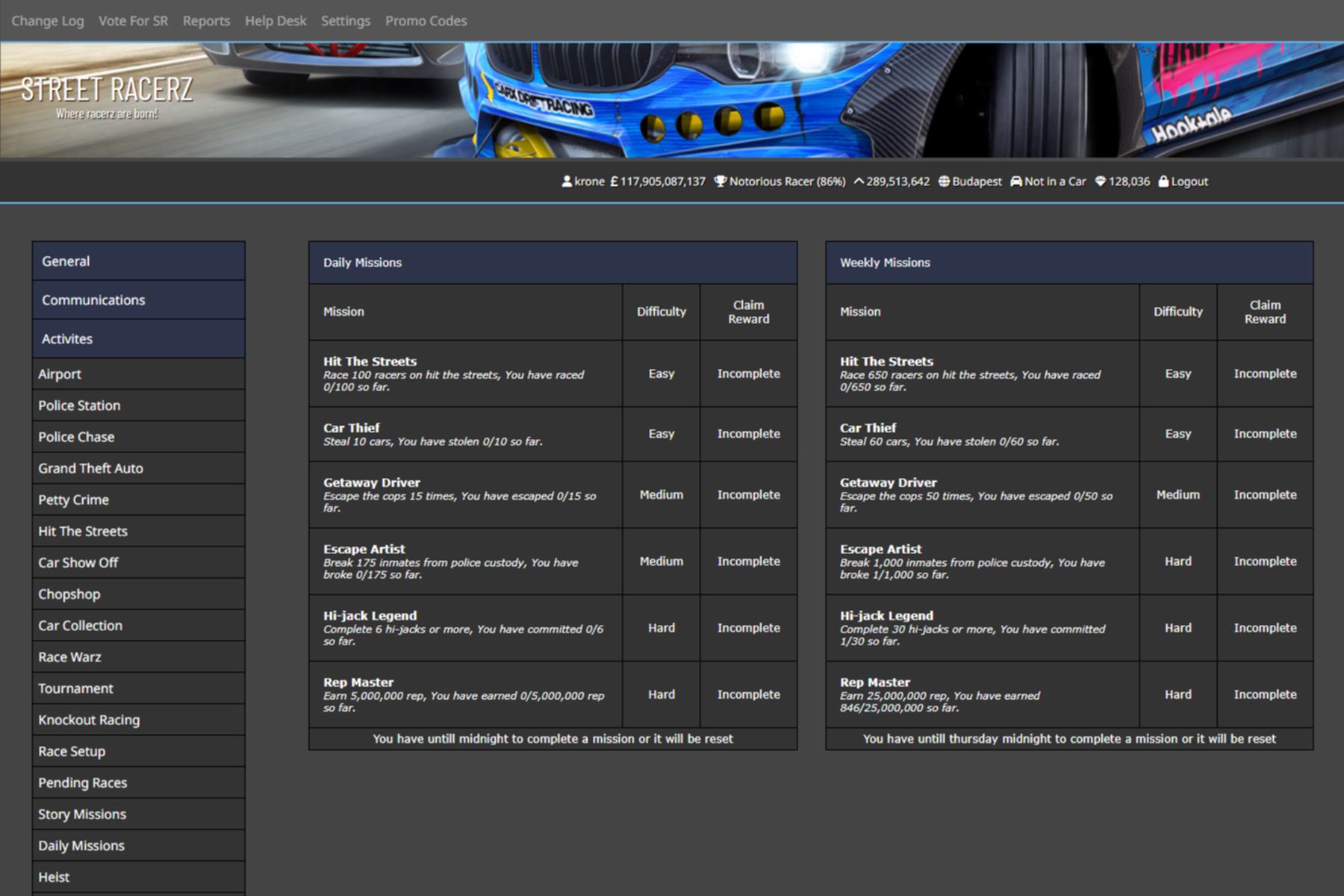
Task: Go to Car Collection in the sidebar
Action: pyautogui.click(x=139, y=626)
